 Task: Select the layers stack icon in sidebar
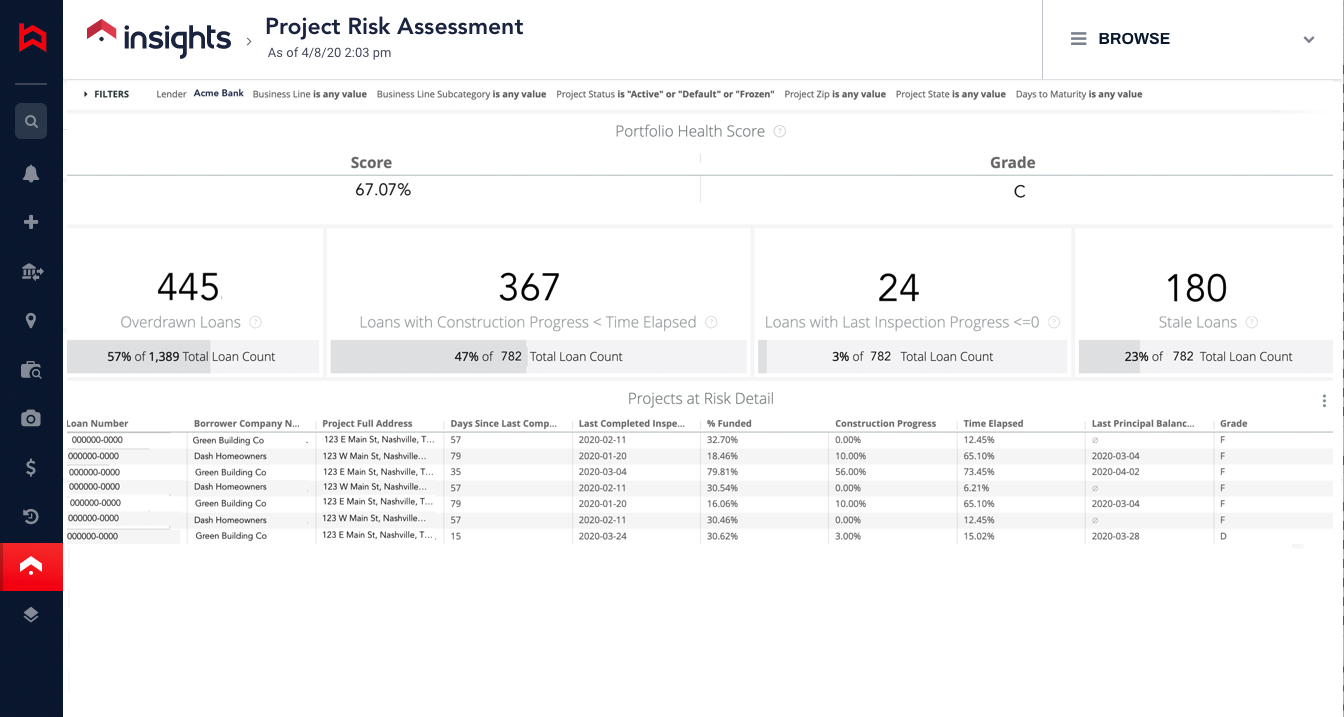click(31, 615)
